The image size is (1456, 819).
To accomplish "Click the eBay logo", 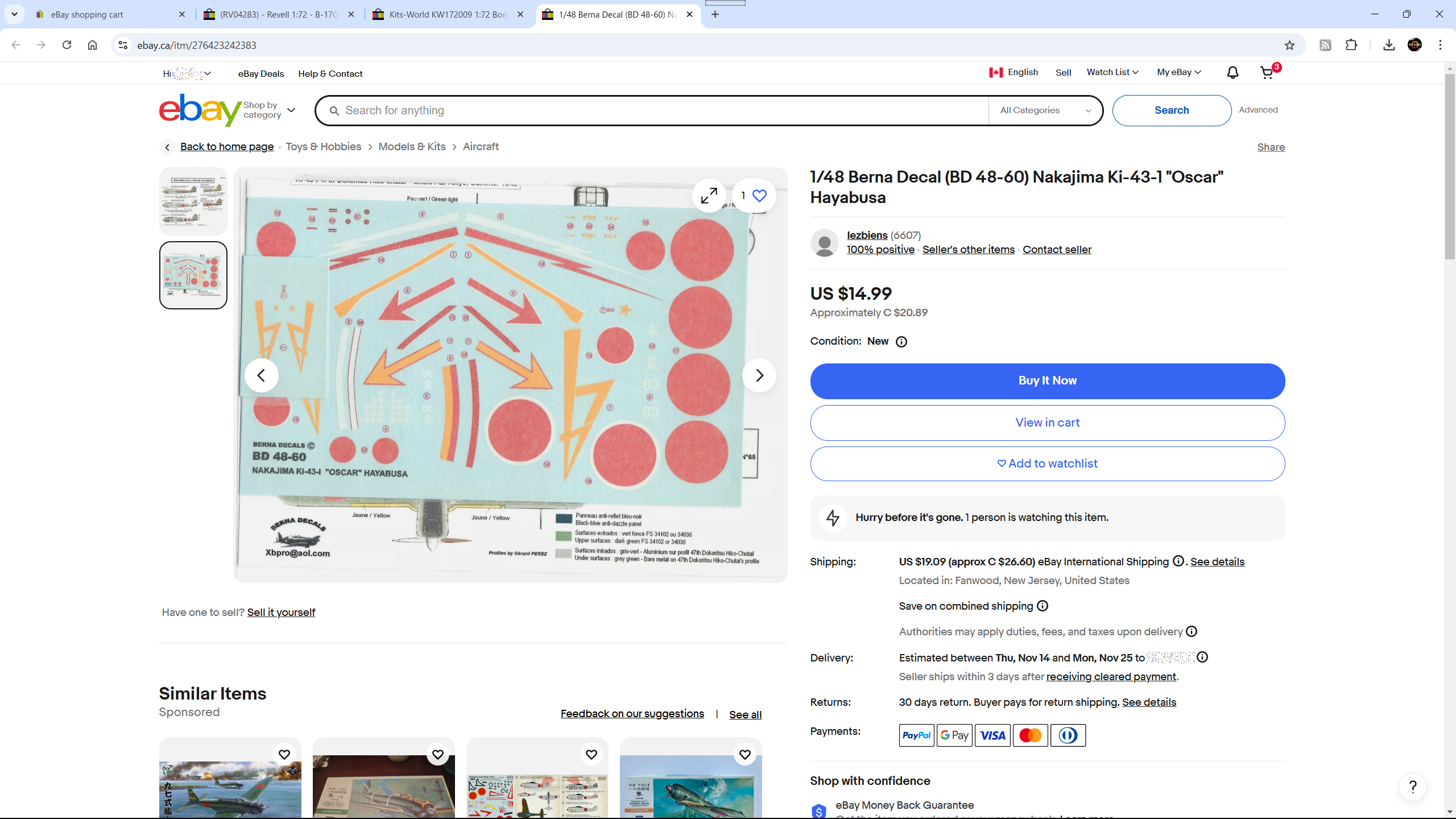I will click(200, 110).
